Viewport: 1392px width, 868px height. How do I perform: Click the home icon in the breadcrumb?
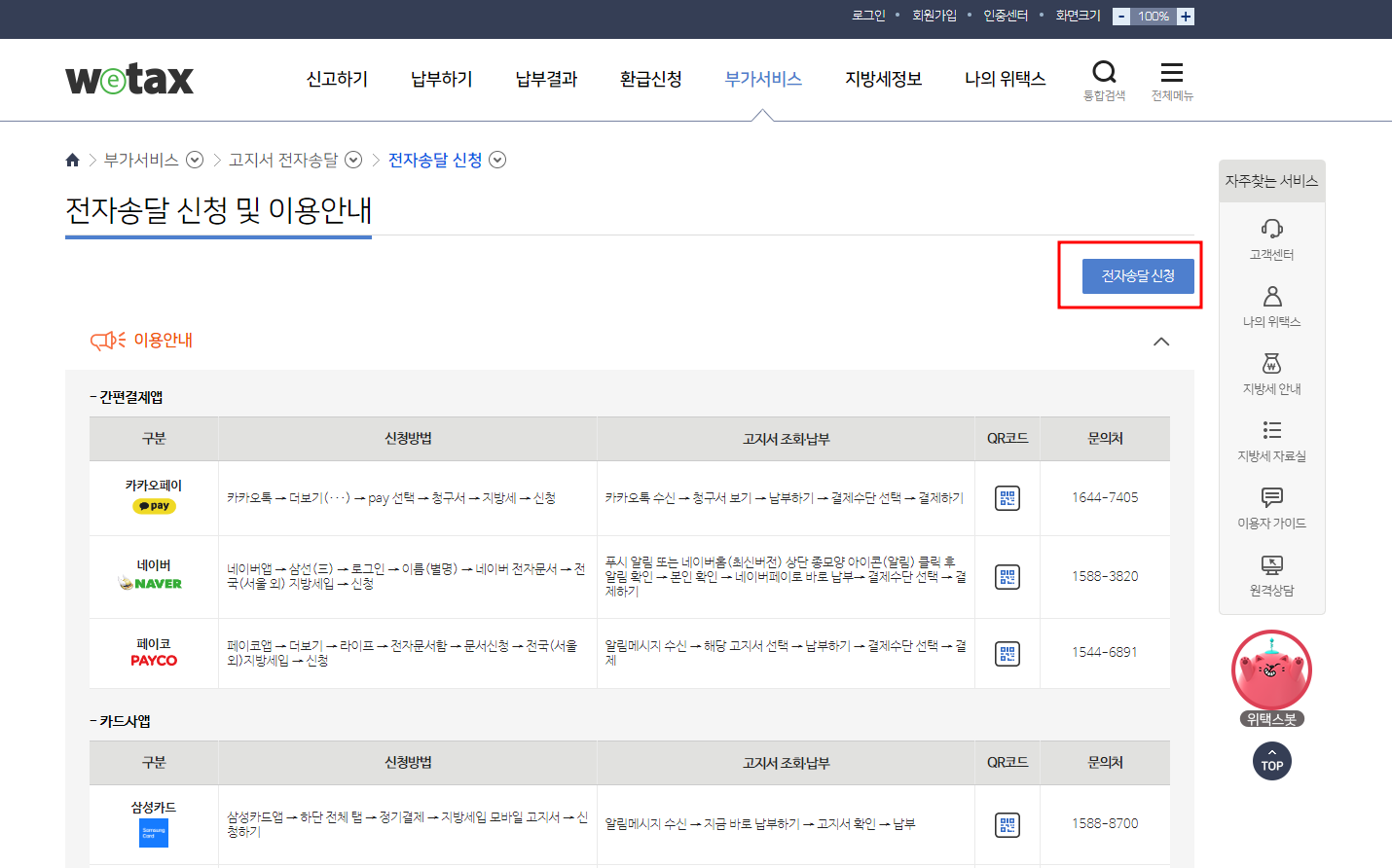pyautogui.click(x=72, y=159)
